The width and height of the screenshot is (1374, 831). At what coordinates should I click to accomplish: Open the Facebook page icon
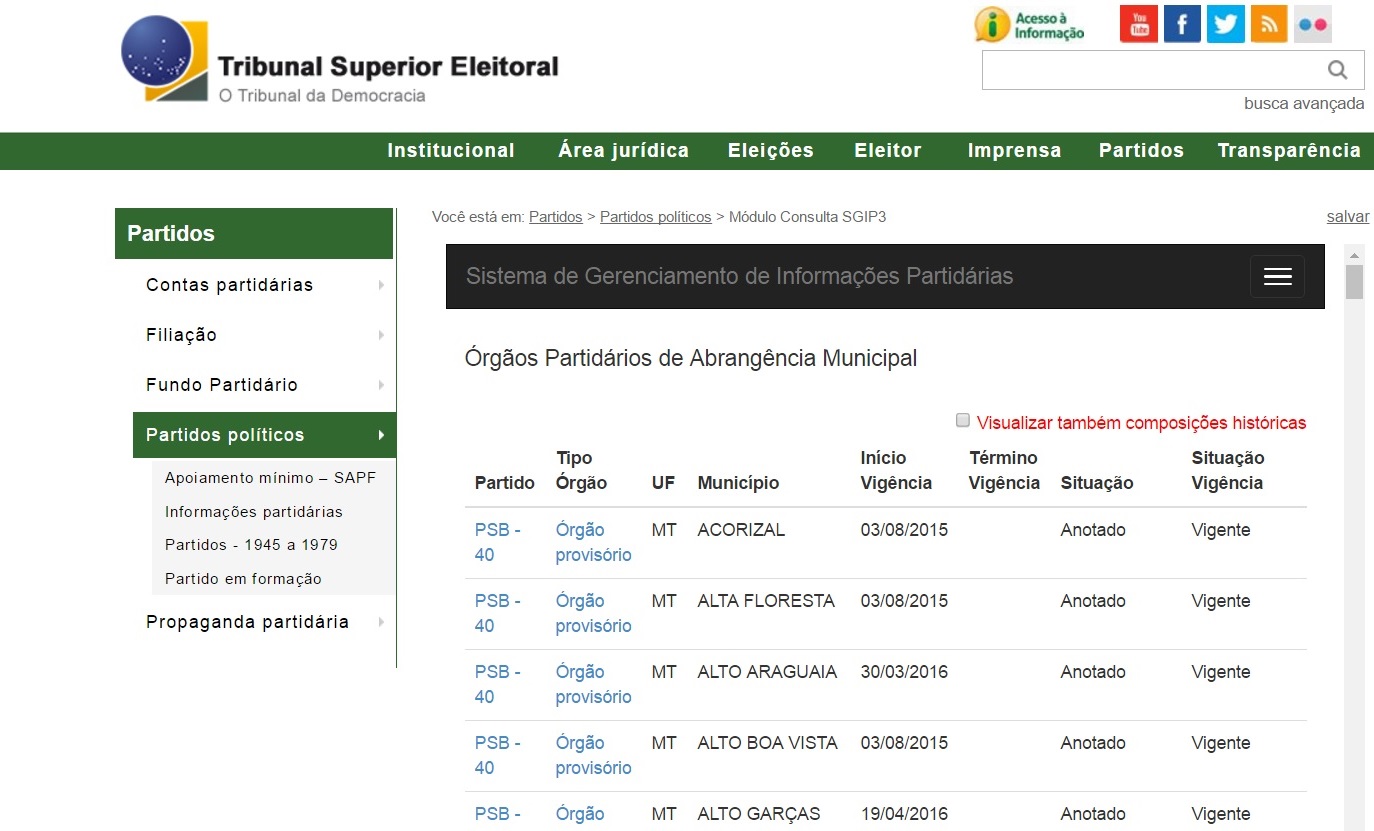[1182, 24]
